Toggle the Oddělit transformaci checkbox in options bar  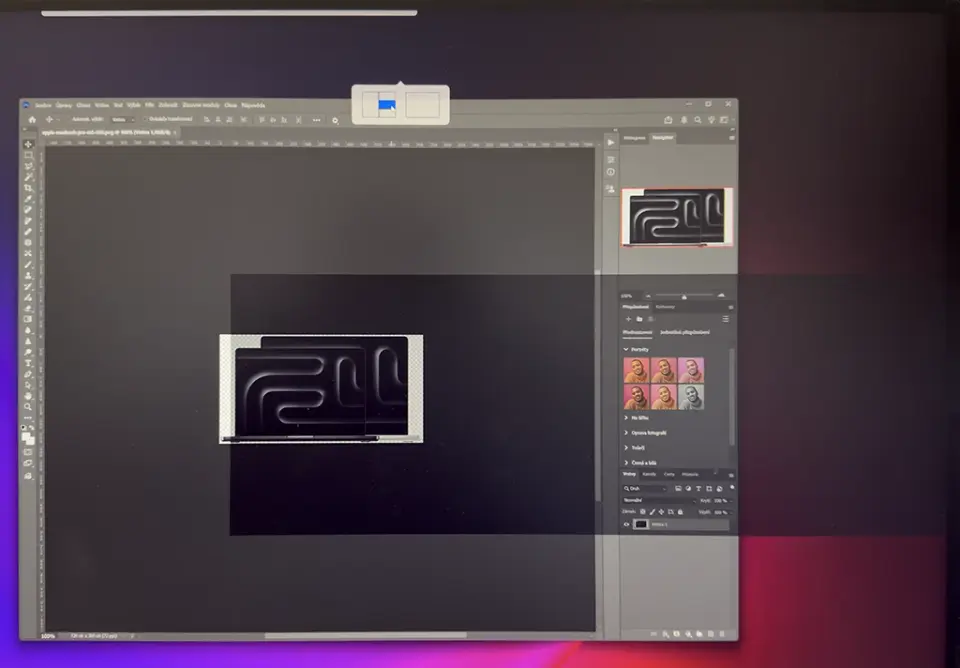(x=144, y=120)
